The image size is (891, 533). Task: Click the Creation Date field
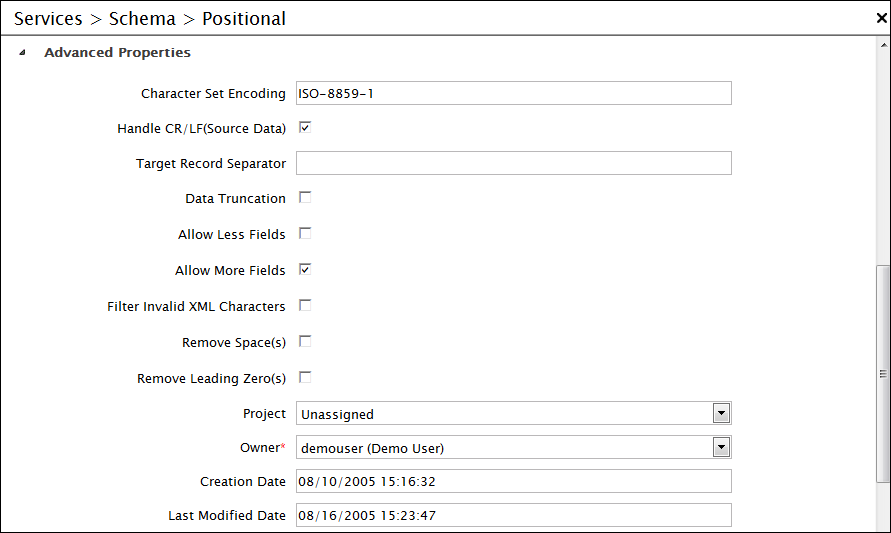pyautogui.click(x=513, y=482)
